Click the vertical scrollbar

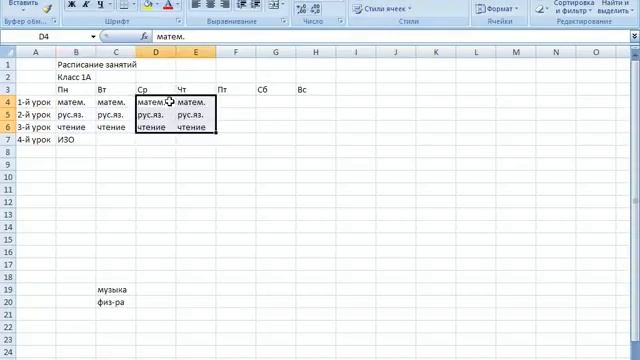(635, 200)
